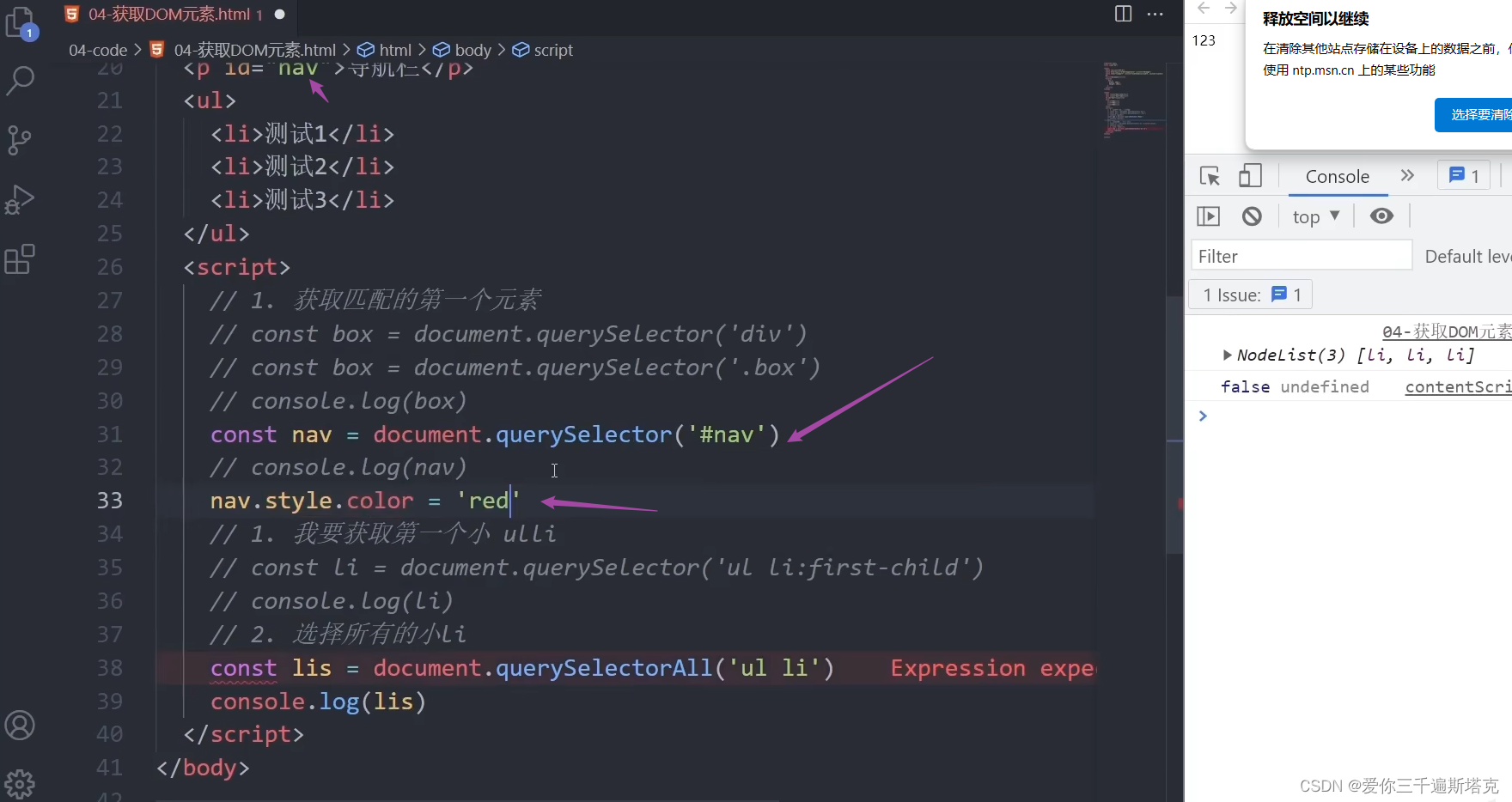Open the 'top' frame context dropdown
Screen dimensions: 1512x802
tap(1314, 216)
